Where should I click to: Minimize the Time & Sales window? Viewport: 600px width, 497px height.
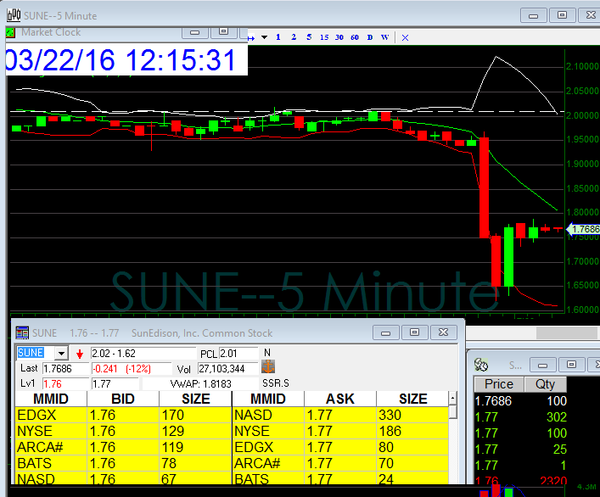543,365
